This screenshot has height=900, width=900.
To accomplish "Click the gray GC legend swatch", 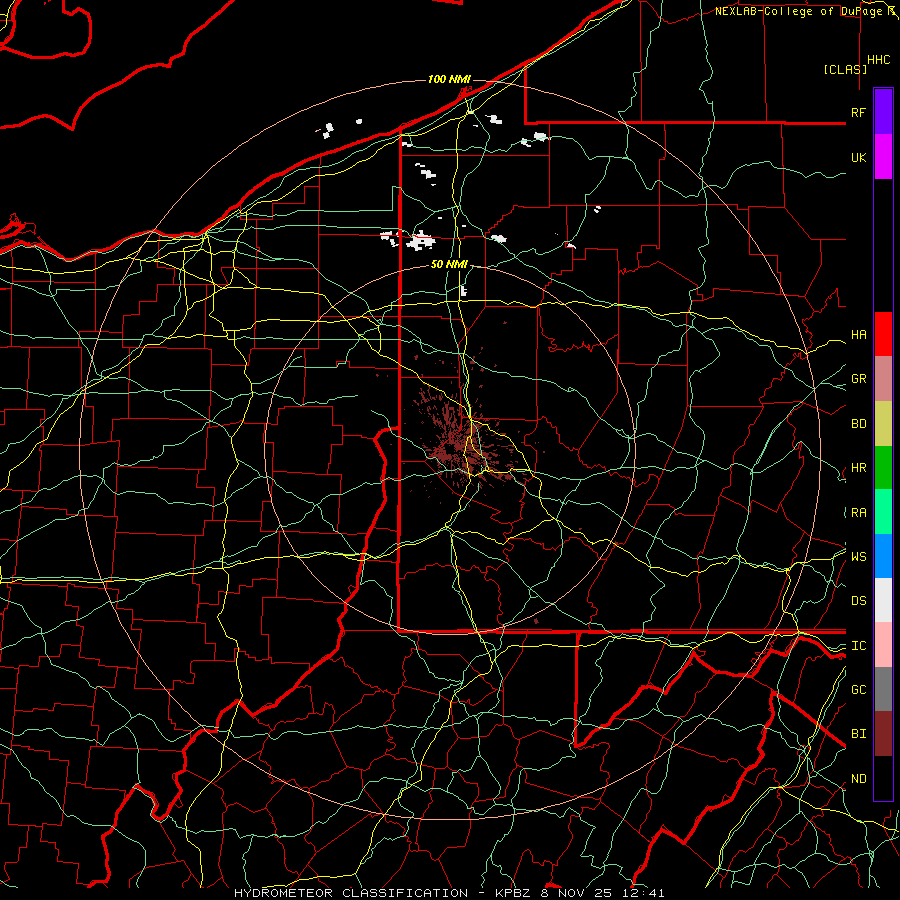I will [x=883, y=689].
